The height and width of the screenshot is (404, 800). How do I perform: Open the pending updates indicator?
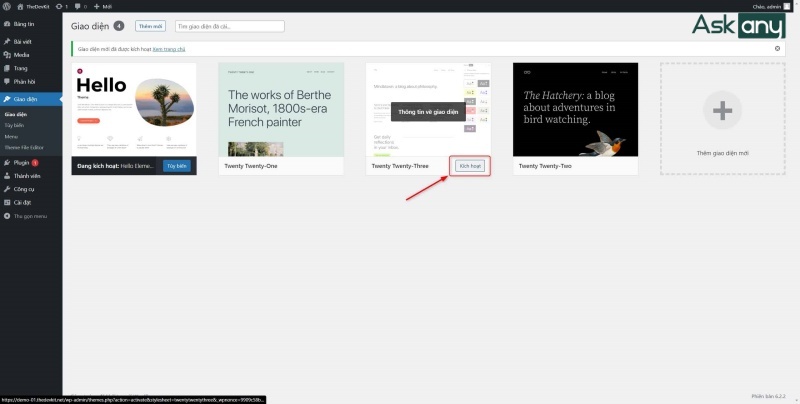tap(61, 7)
